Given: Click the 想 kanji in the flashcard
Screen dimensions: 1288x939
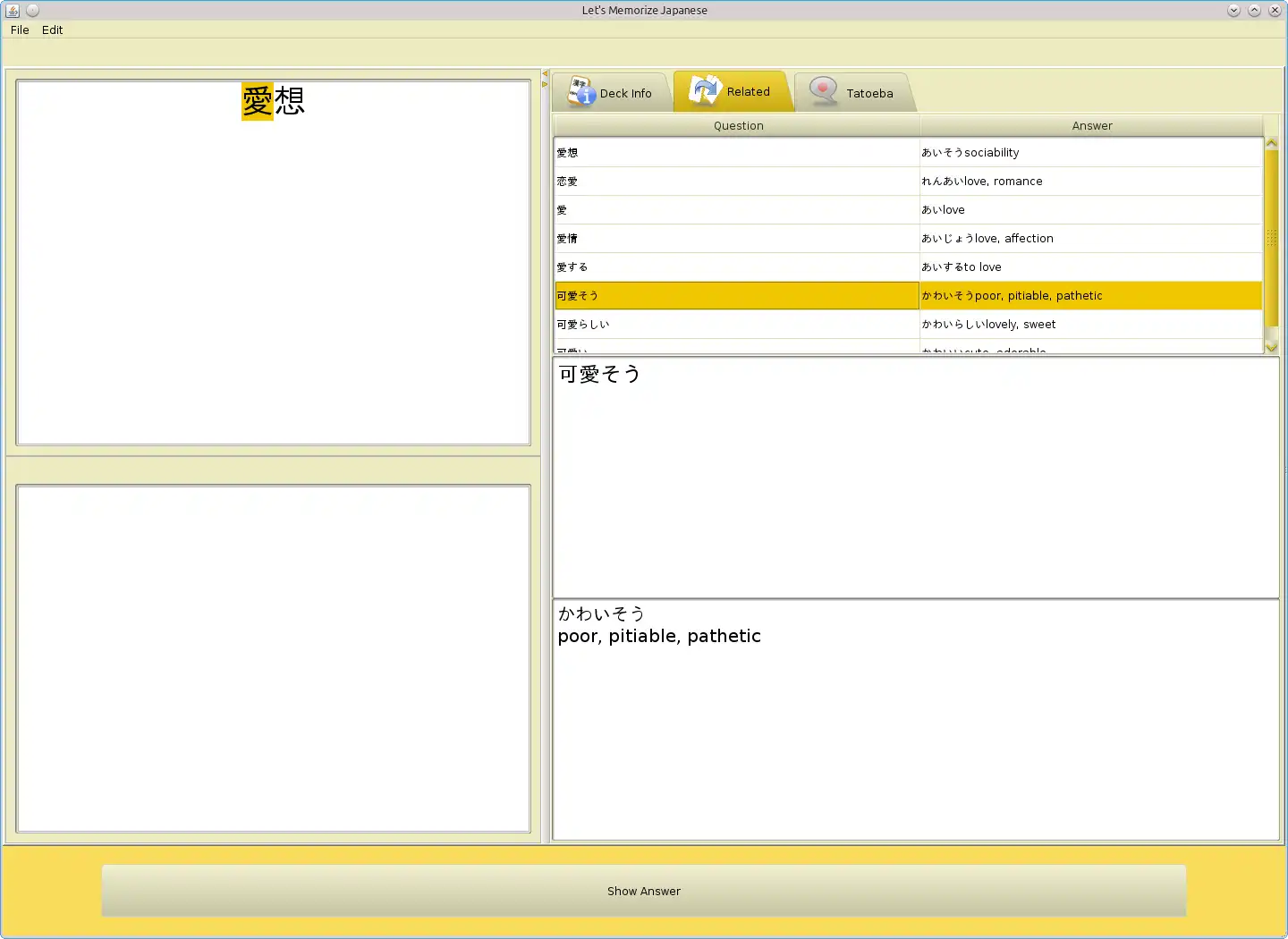Looking at the screenshot, I should tap(290, 101).
